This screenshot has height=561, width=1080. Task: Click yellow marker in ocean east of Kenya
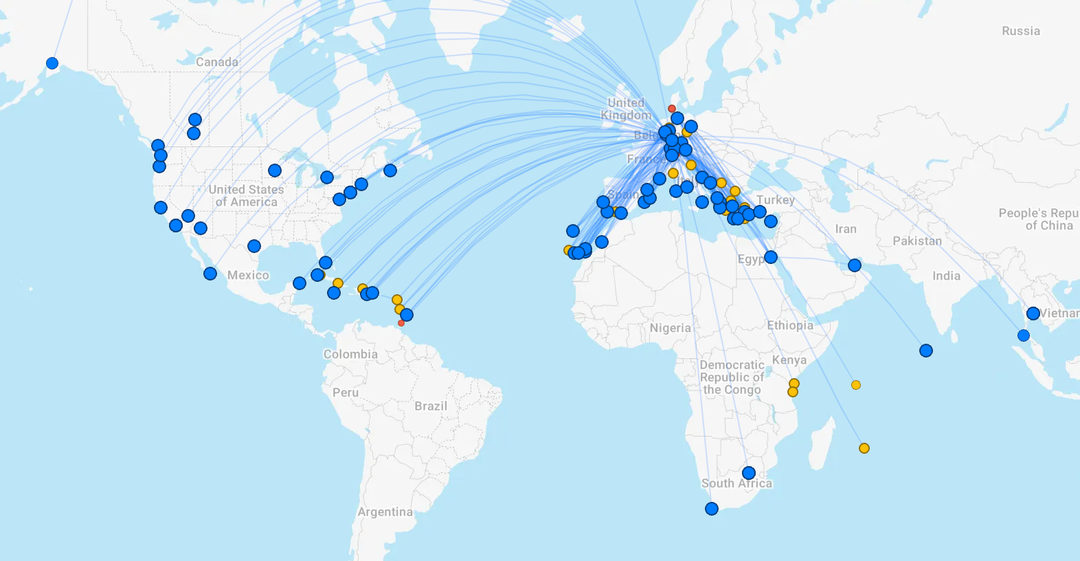[856, 385]
